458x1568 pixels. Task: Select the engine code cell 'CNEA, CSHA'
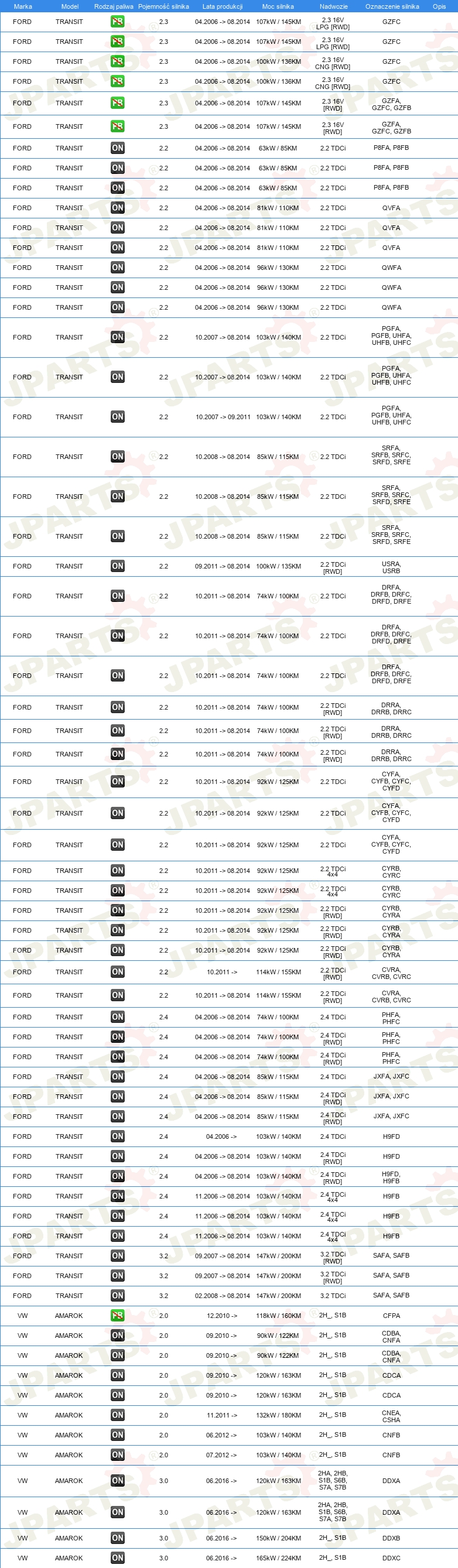(x=391, y=1416)
